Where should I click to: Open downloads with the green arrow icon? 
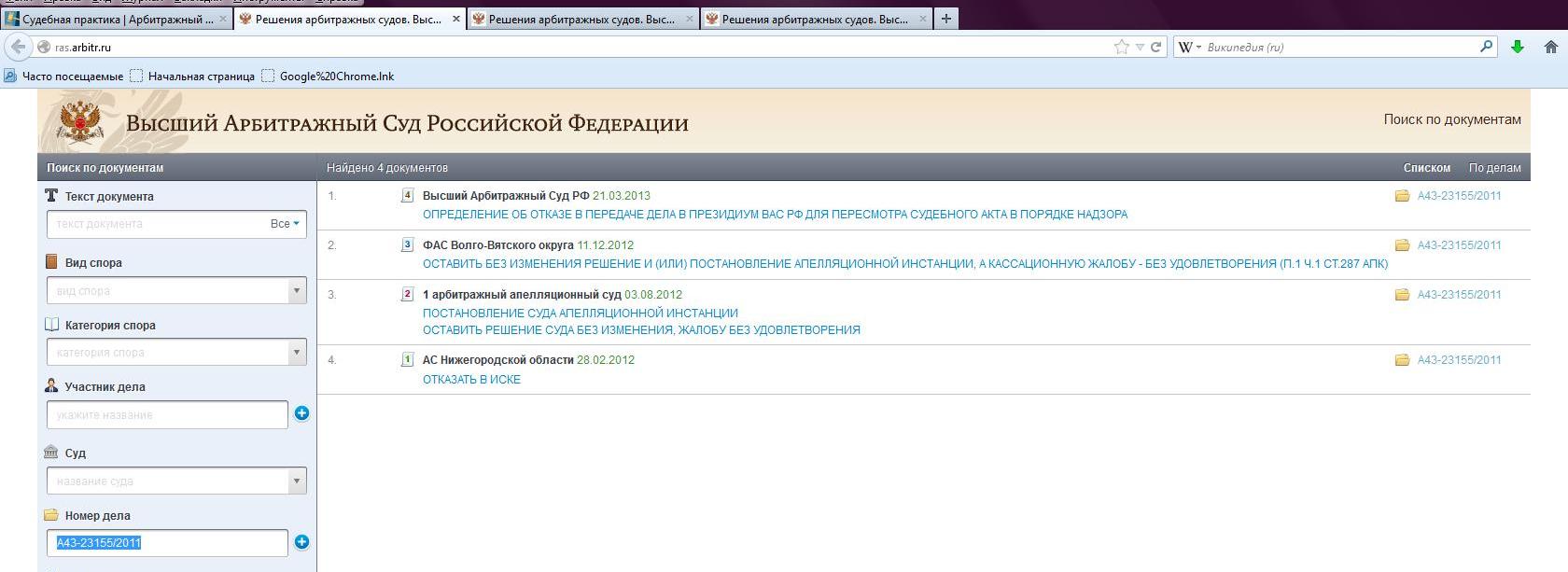point(1518,47)
